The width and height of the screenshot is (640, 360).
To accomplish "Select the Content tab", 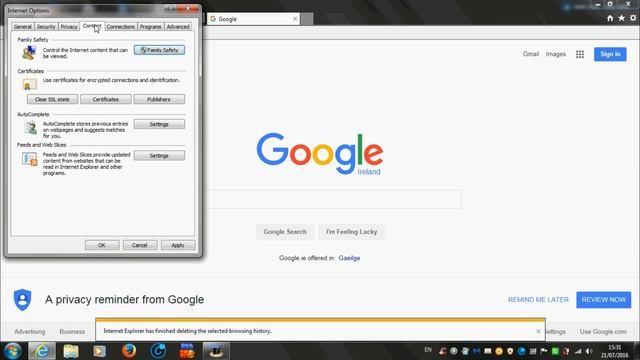I will pos(92,26).
